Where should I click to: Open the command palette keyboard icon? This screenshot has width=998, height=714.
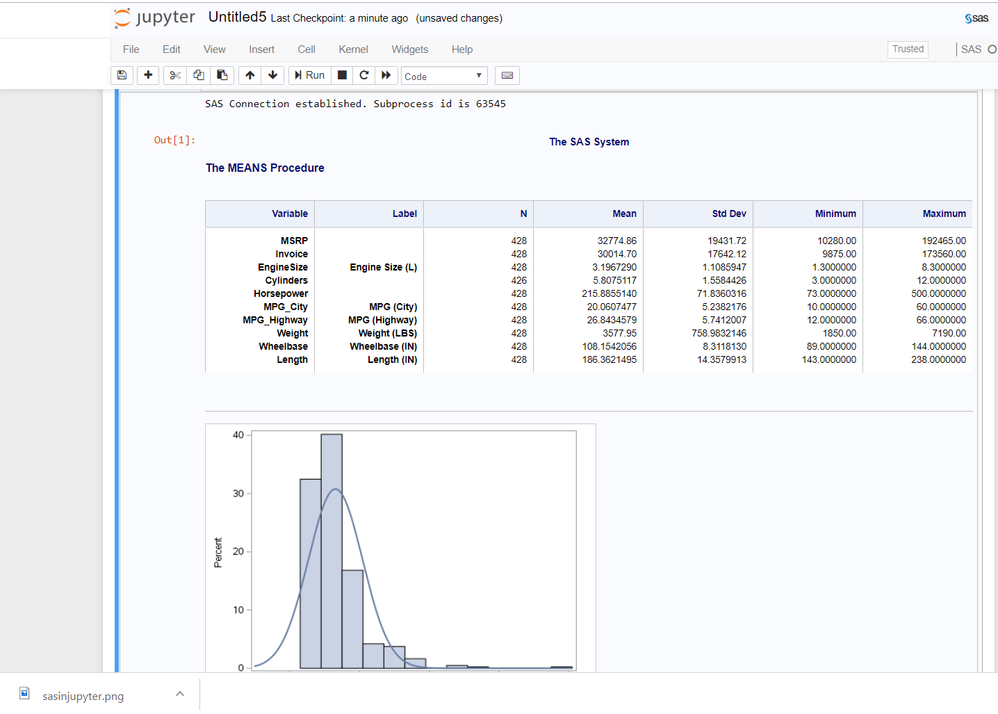506,76
